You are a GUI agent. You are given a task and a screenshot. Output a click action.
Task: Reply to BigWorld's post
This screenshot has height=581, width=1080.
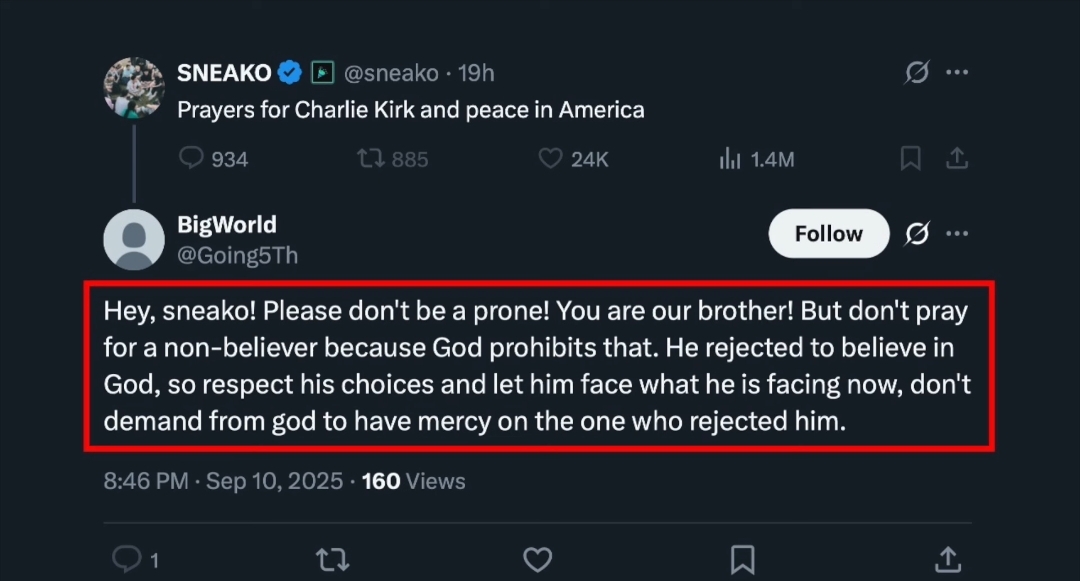127,559
